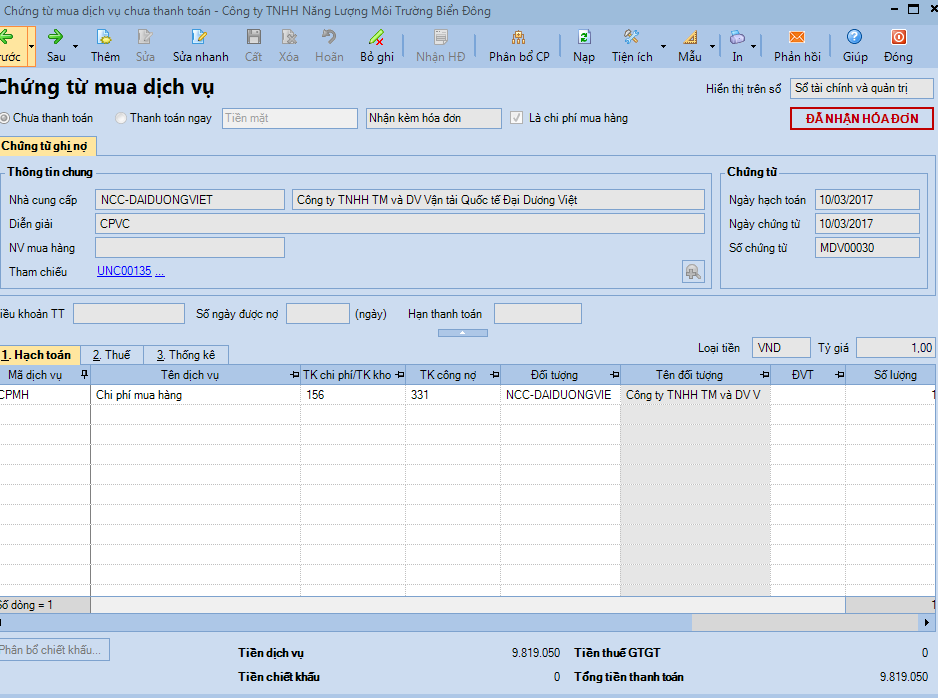Select Chưa thanh toán radio option
Image resolution: width=938 pixels, height=698 pixels.
[x=4, y=118]
